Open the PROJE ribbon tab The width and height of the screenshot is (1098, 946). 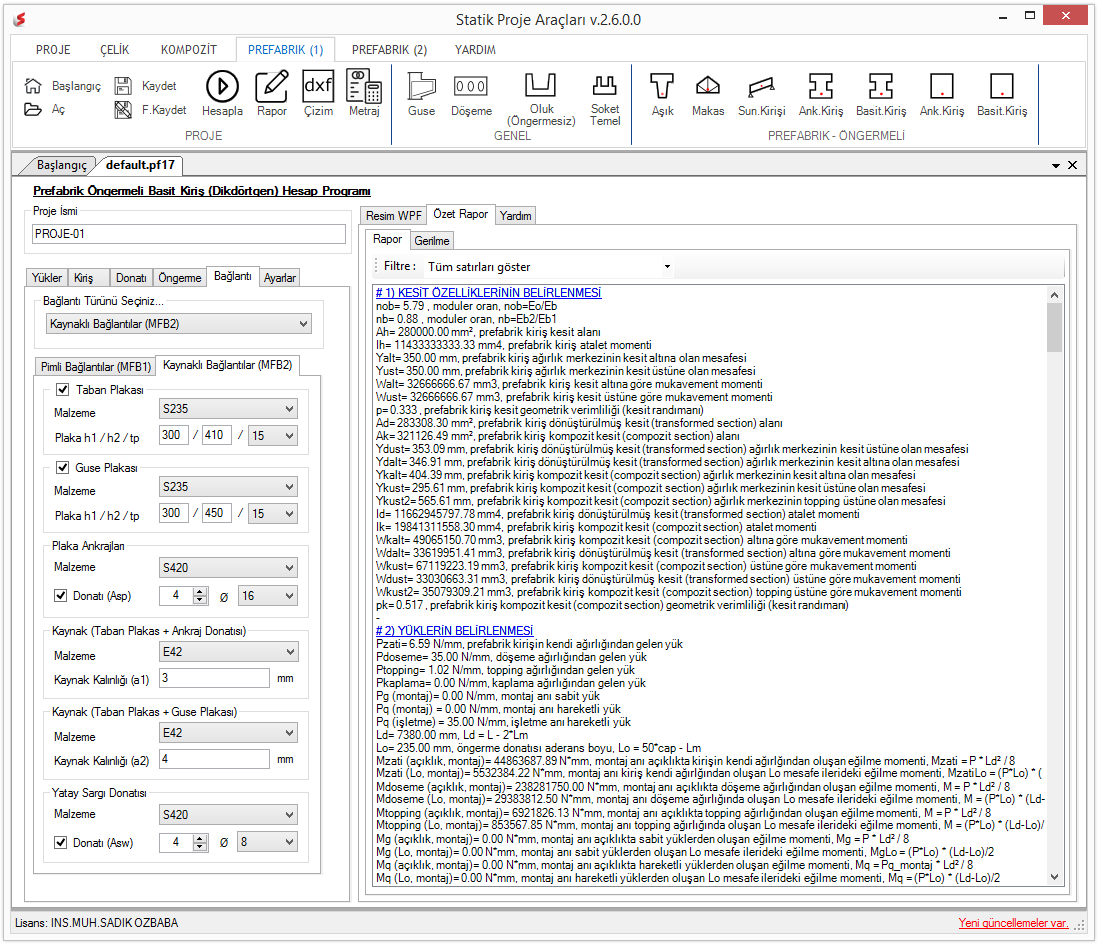(53, 50)
